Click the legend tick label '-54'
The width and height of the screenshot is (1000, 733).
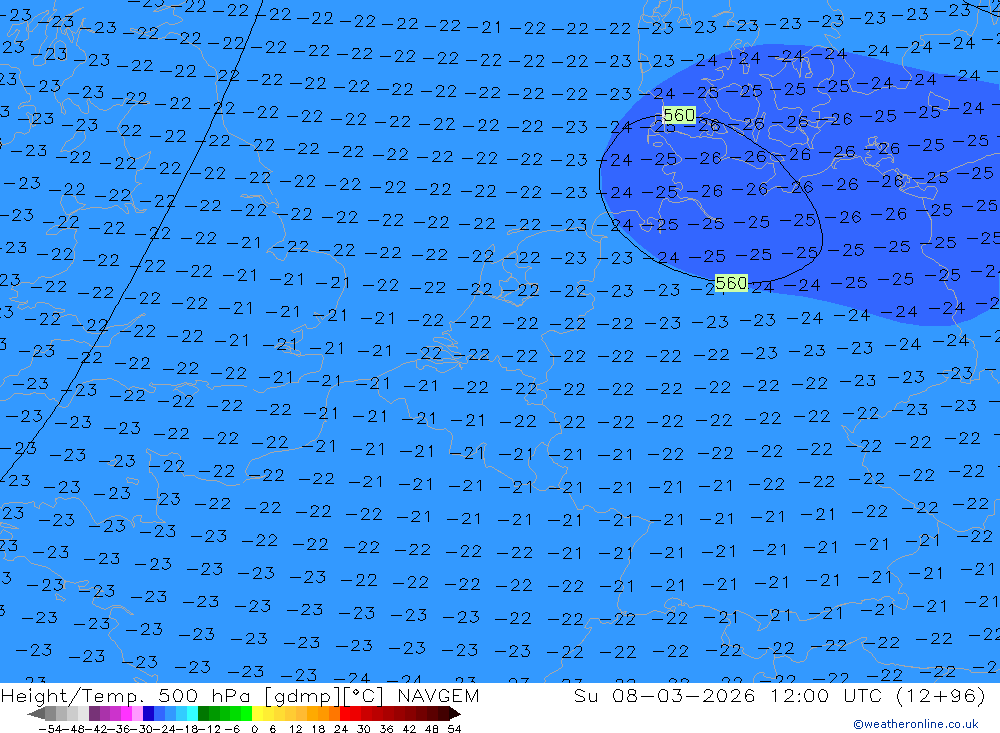click(x=50, y=729)
